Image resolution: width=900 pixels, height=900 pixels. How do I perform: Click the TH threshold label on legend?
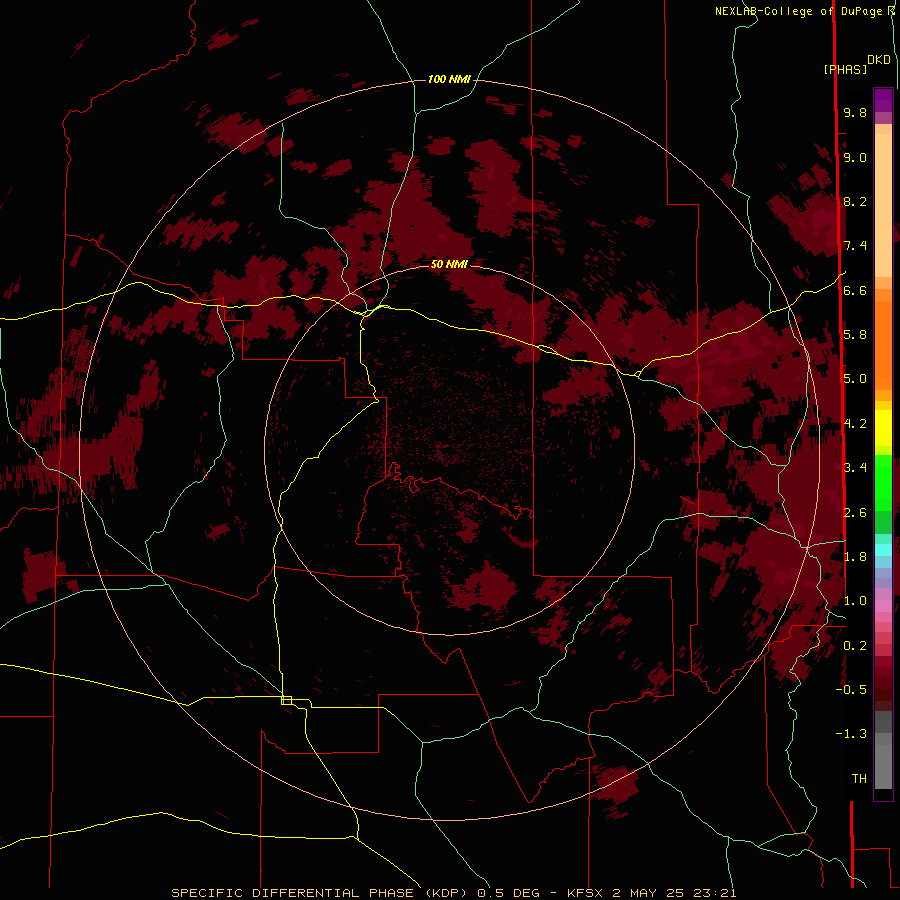(x=859, y=779)
